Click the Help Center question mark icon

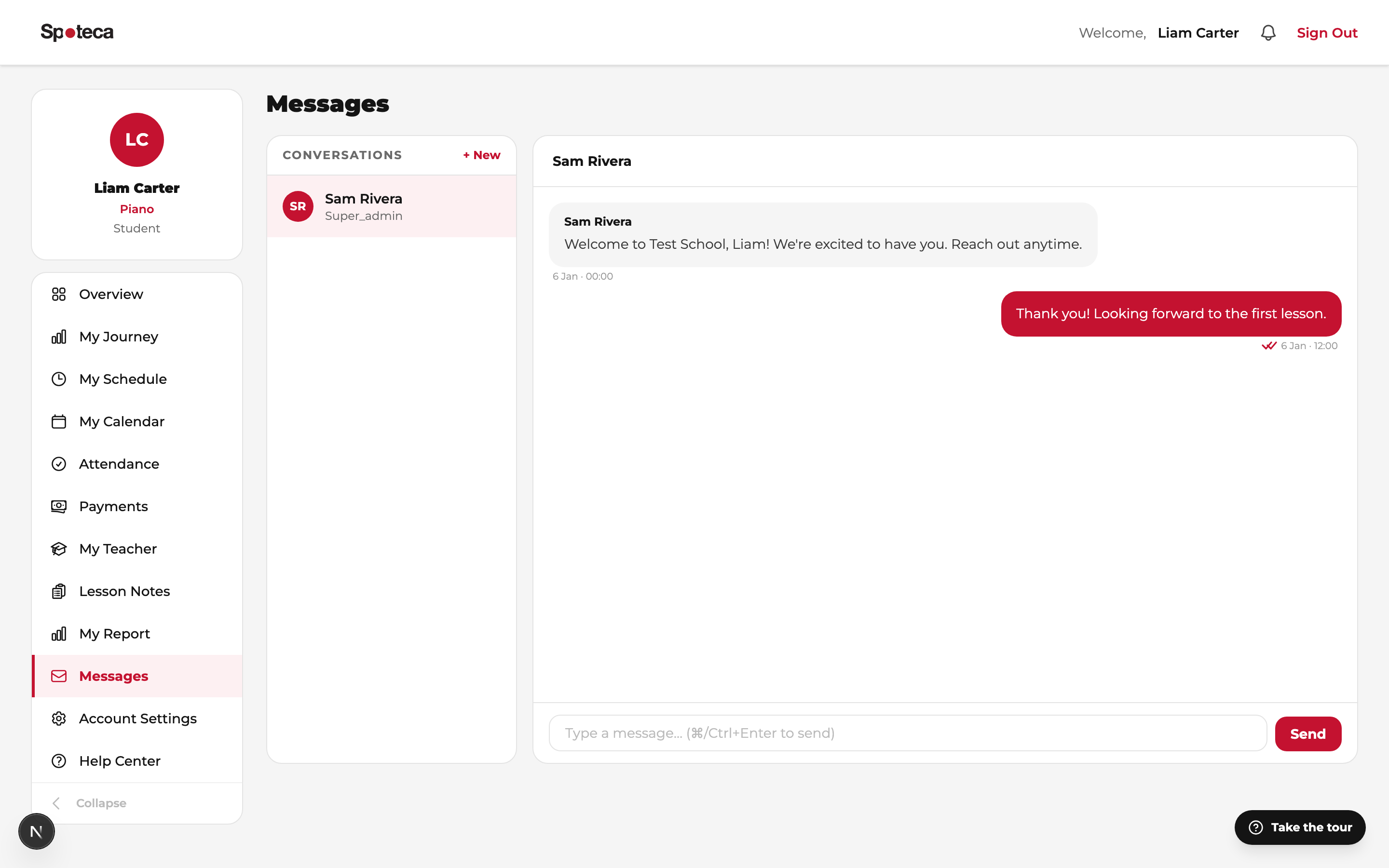click(58, 761)
